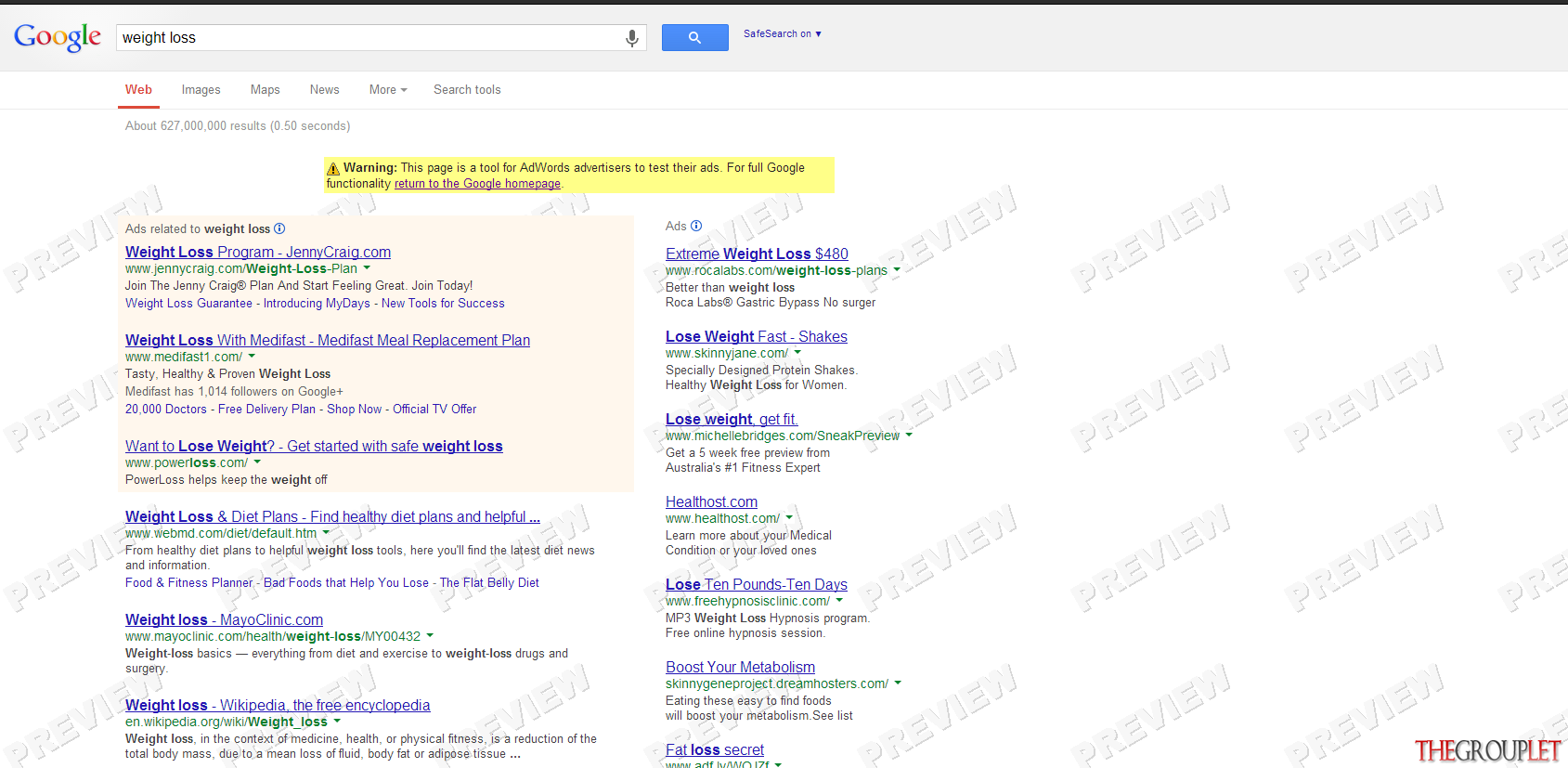The width and height of the screenshot is (1568, 768).
Task: Click the Google logo
Action: point(58,37)
